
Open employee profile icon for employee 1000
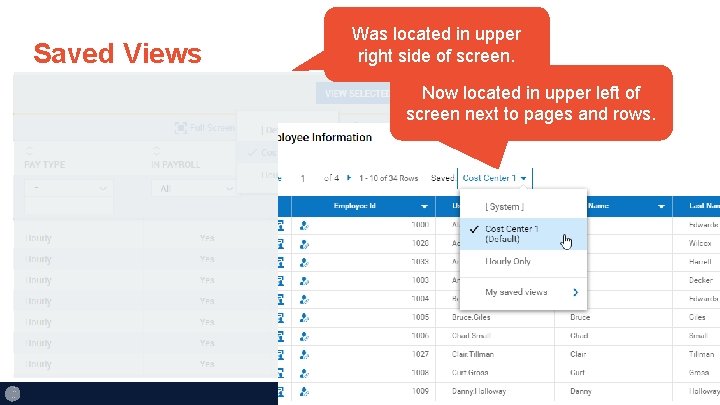(304, 225)
